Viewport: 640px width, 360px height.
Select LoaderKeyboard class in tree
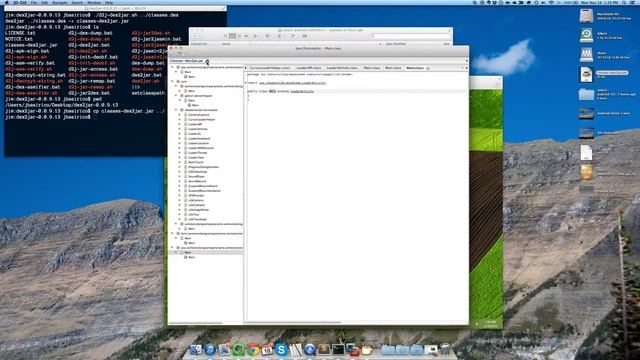[199, 139]
